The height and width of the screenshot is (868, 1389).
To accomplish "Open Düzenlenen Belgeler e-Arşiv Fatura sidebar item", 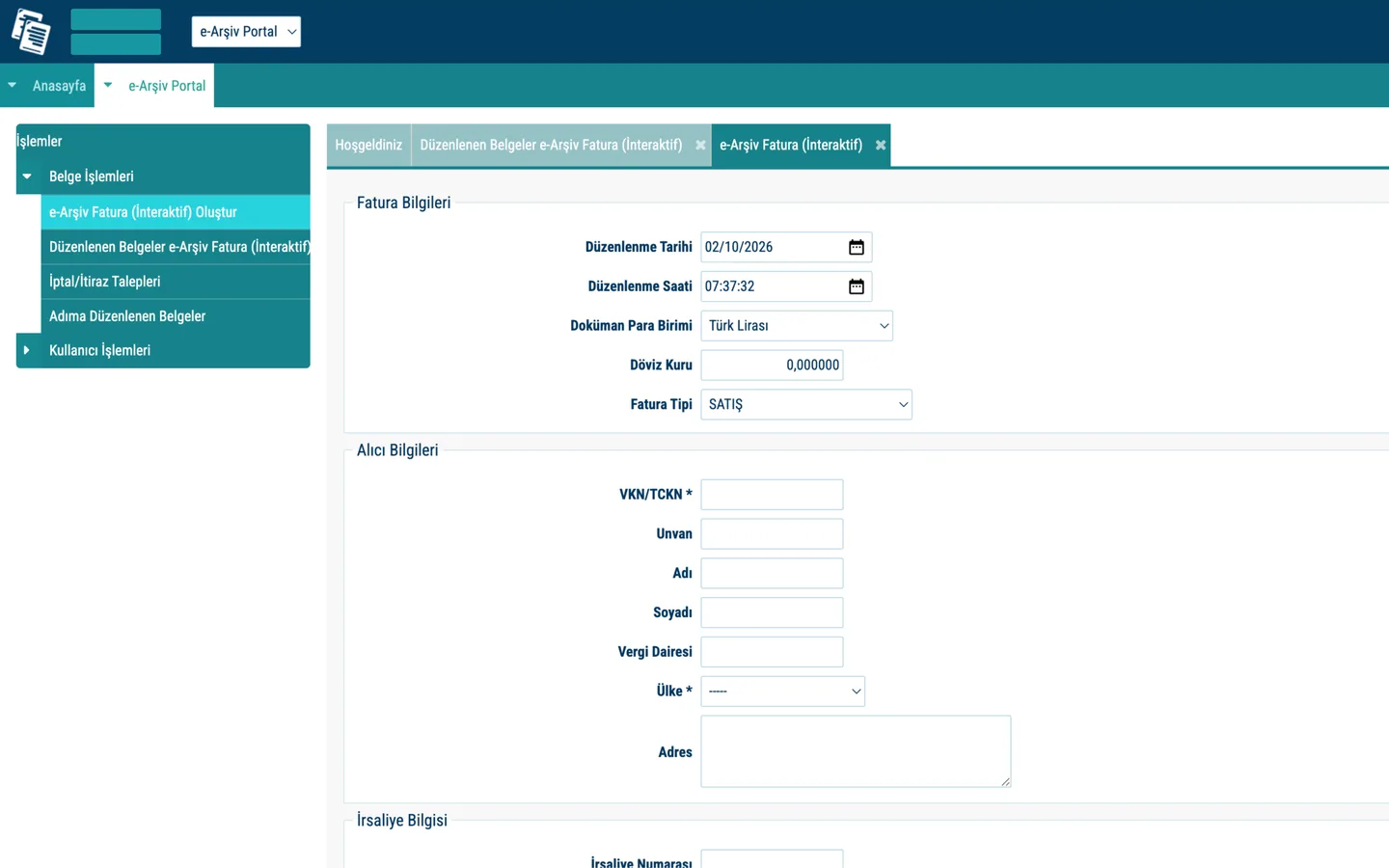I will [x=176, y=247].
